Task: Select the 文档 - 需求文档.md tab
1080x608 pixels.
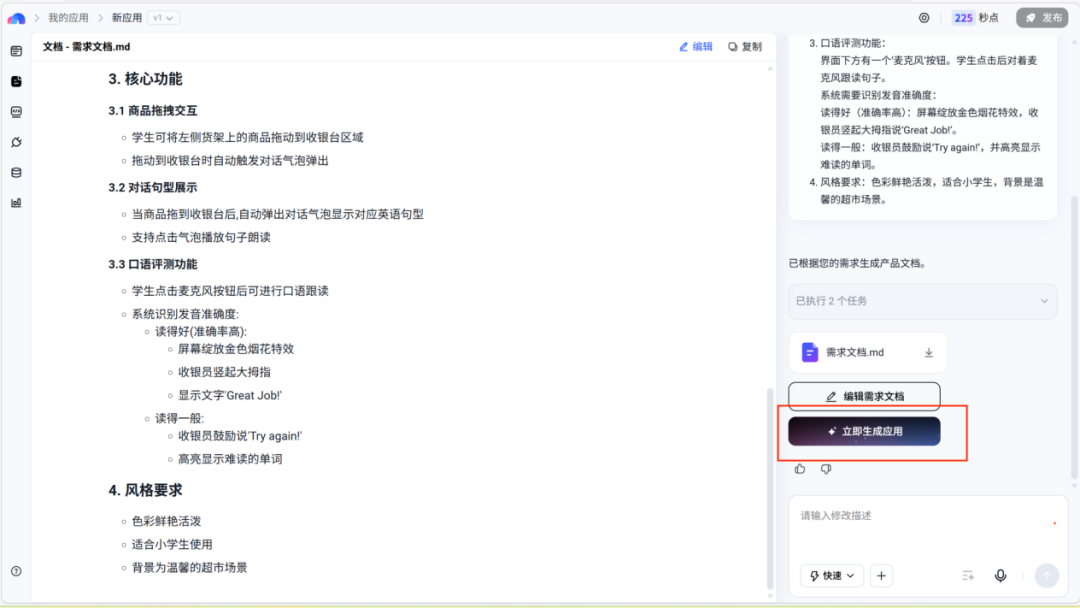Action: click(85, 46)
